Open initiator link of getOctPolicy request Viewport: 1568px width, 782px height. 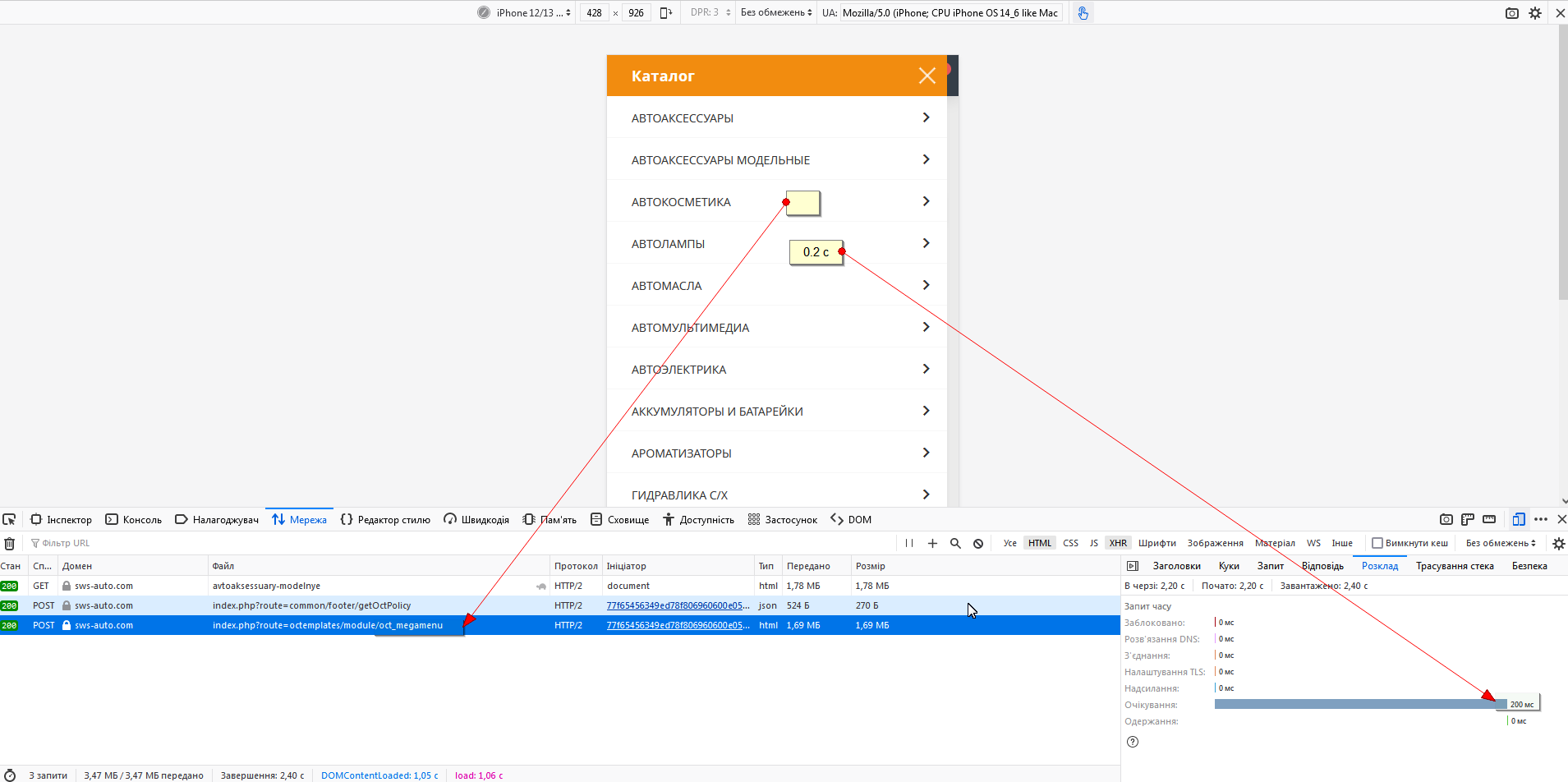coord(678,605)
